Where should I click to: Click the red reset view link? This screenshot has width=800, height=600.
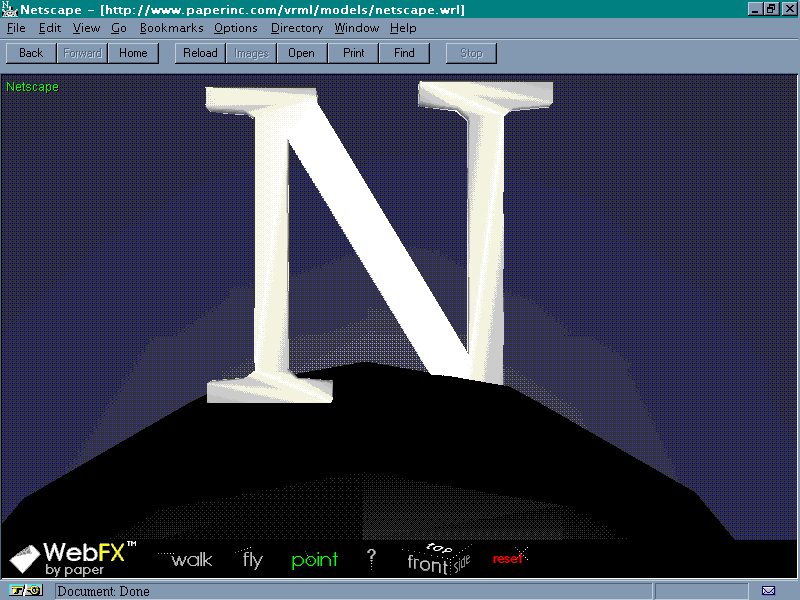tap(508, 559)
